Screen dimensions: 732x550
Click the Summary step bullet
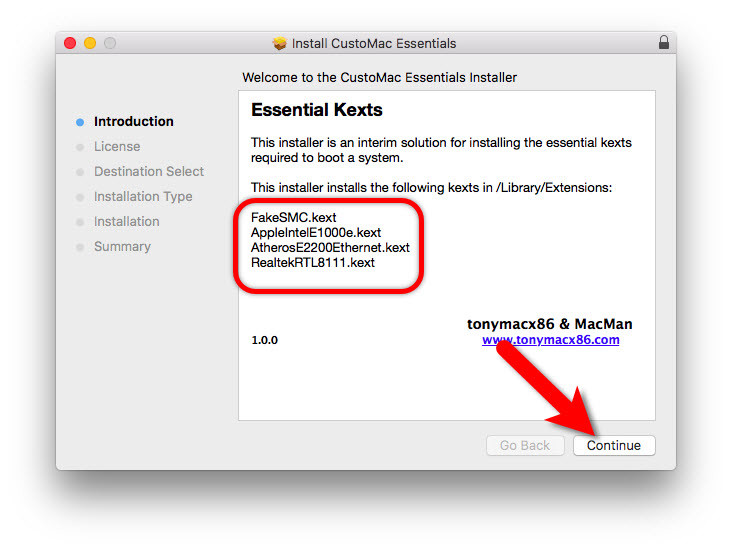coord(80,247)
